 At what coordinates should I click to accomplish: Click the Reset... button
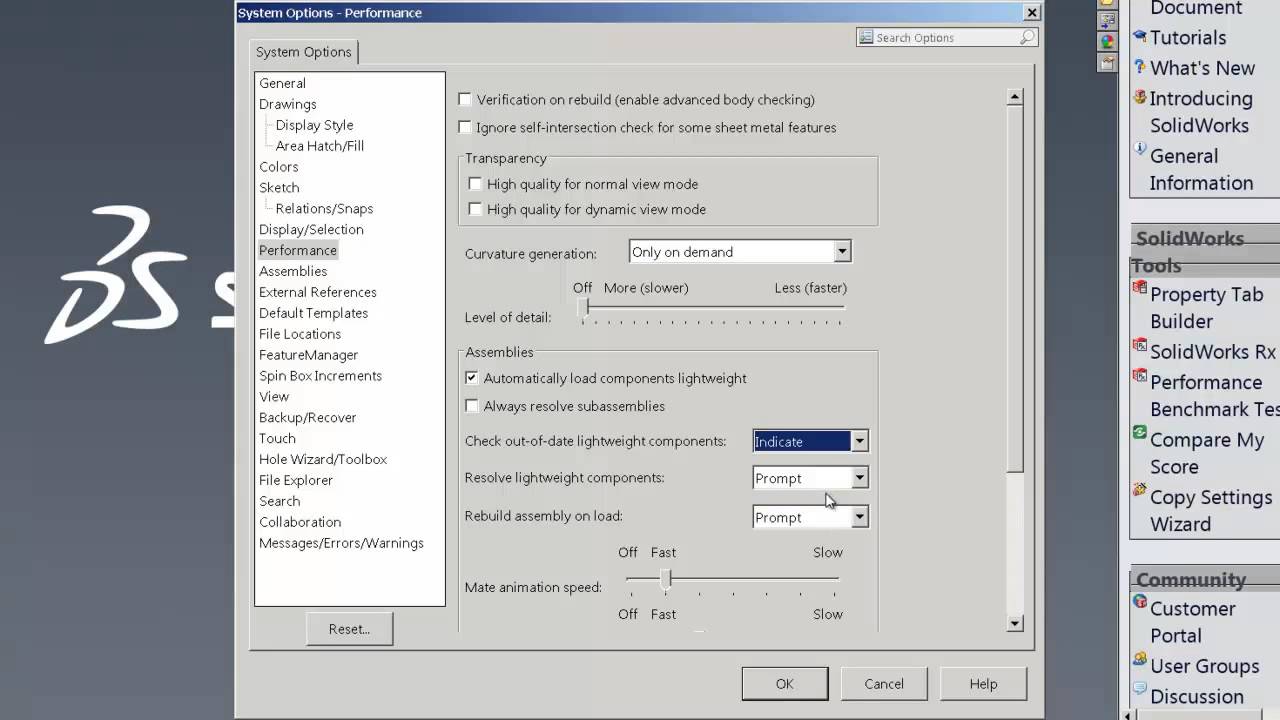point(349,629)
